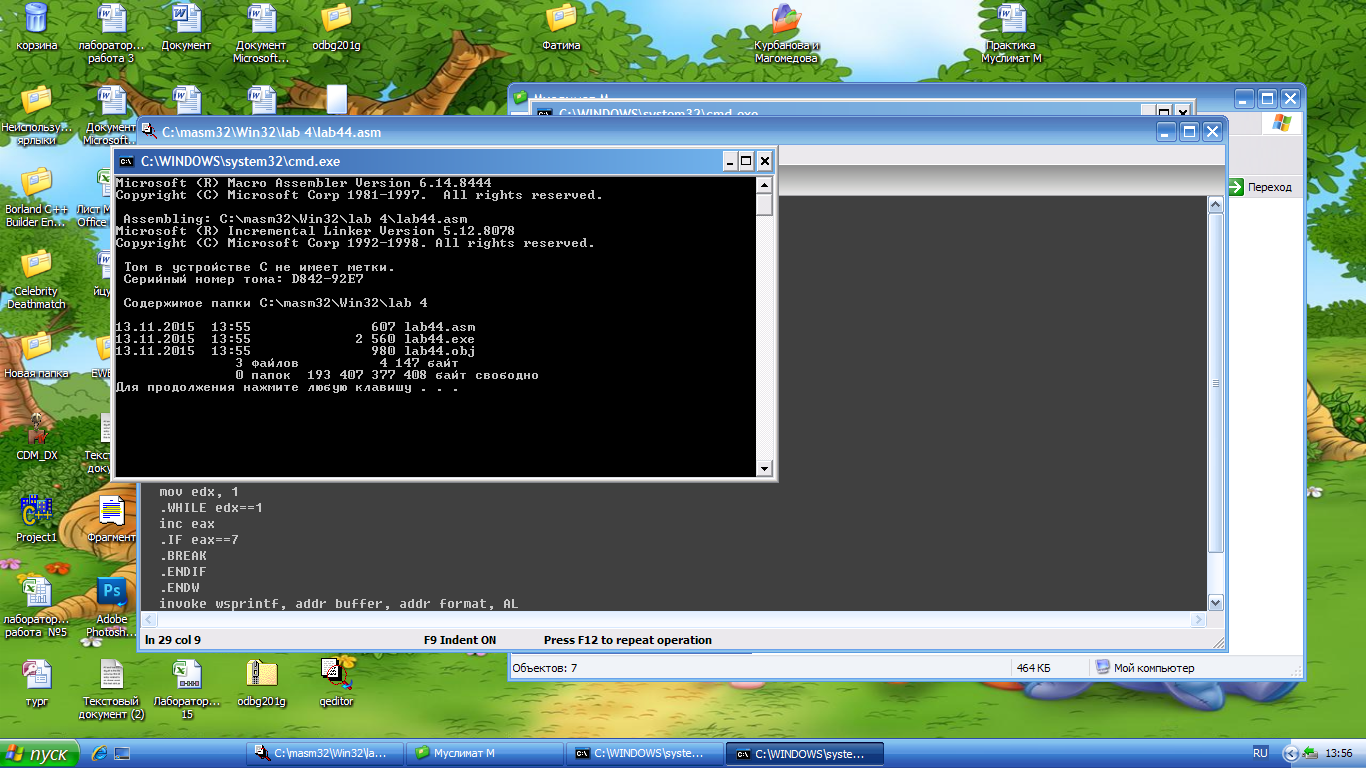
Task: Click "Press F12 to repeat operation" status text
Action: pyautogui.click(x=628, y=640)
